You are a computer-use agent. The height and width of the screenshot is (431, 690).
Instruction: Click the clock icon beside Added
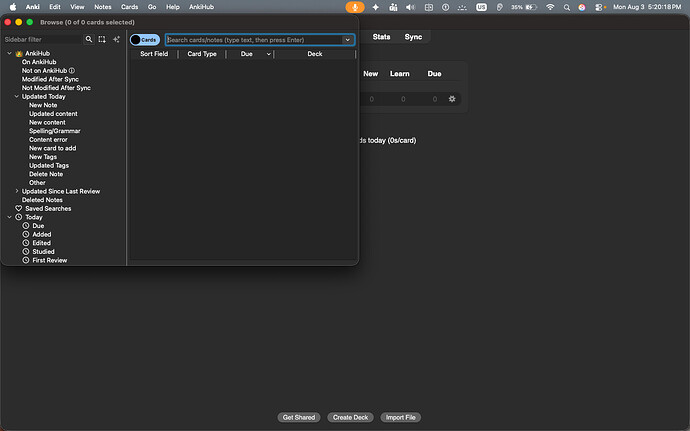(x=26, y=234)
